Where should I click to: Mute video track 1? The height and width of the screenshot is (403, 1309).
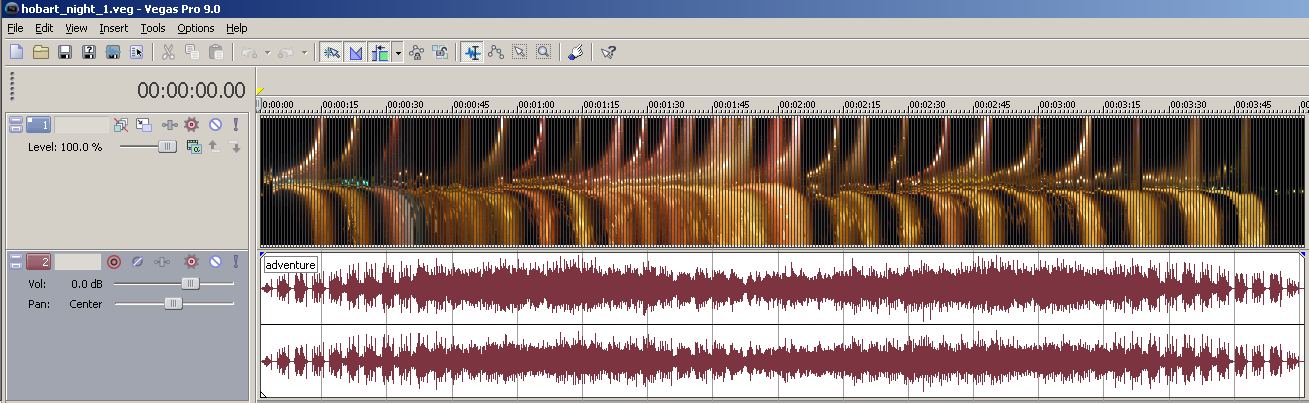click(x=215, y=125)
